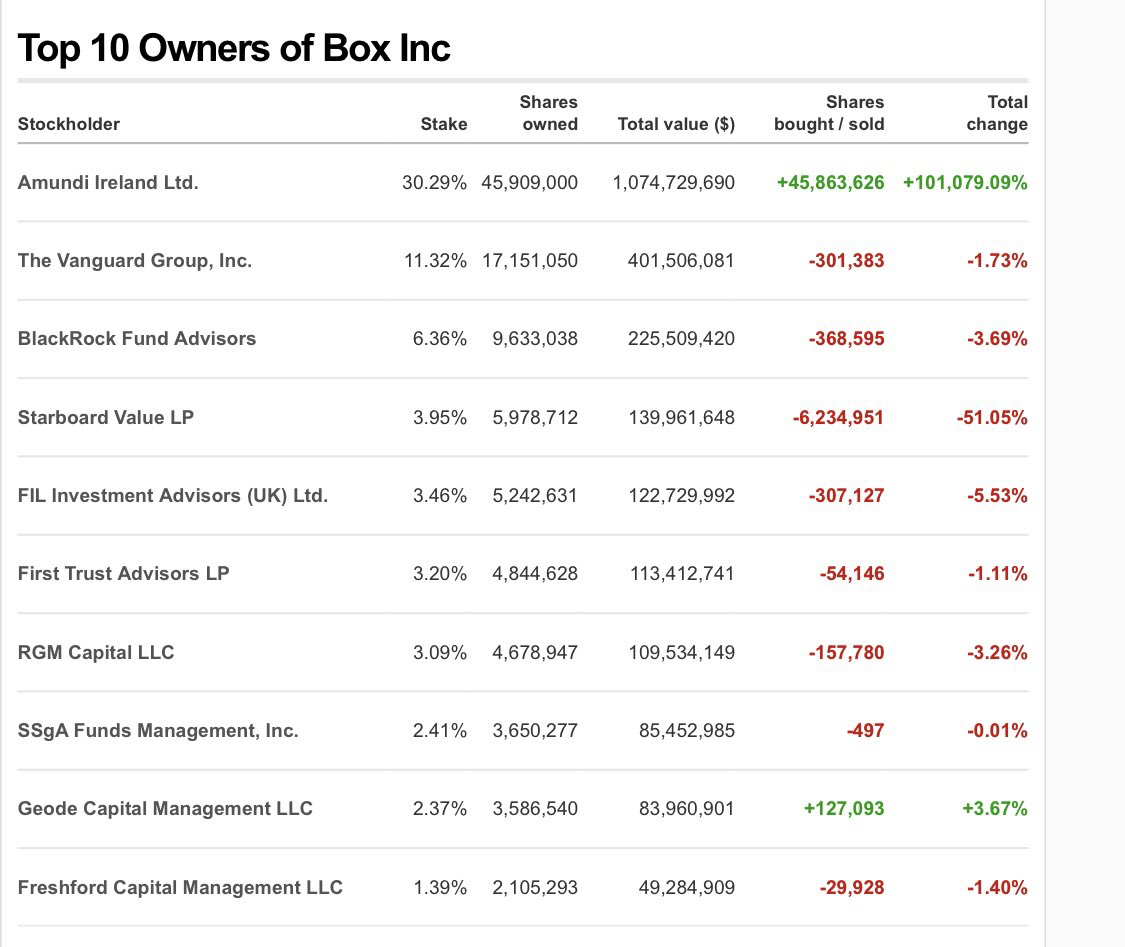Click Geode Capital Management LLC name
Viewport: 1125px width, 947px height.
[165, 809]
